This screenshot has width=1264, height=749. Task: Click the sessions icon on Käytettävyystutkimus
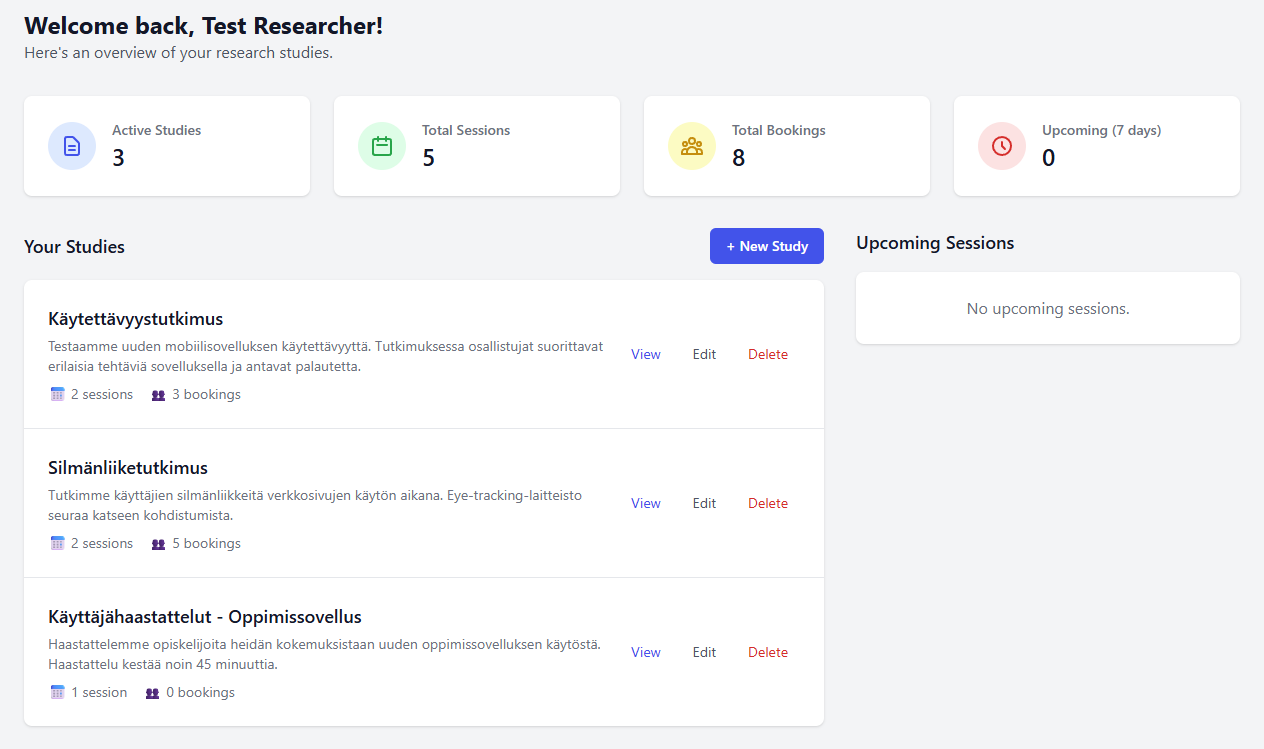(57, 394)
